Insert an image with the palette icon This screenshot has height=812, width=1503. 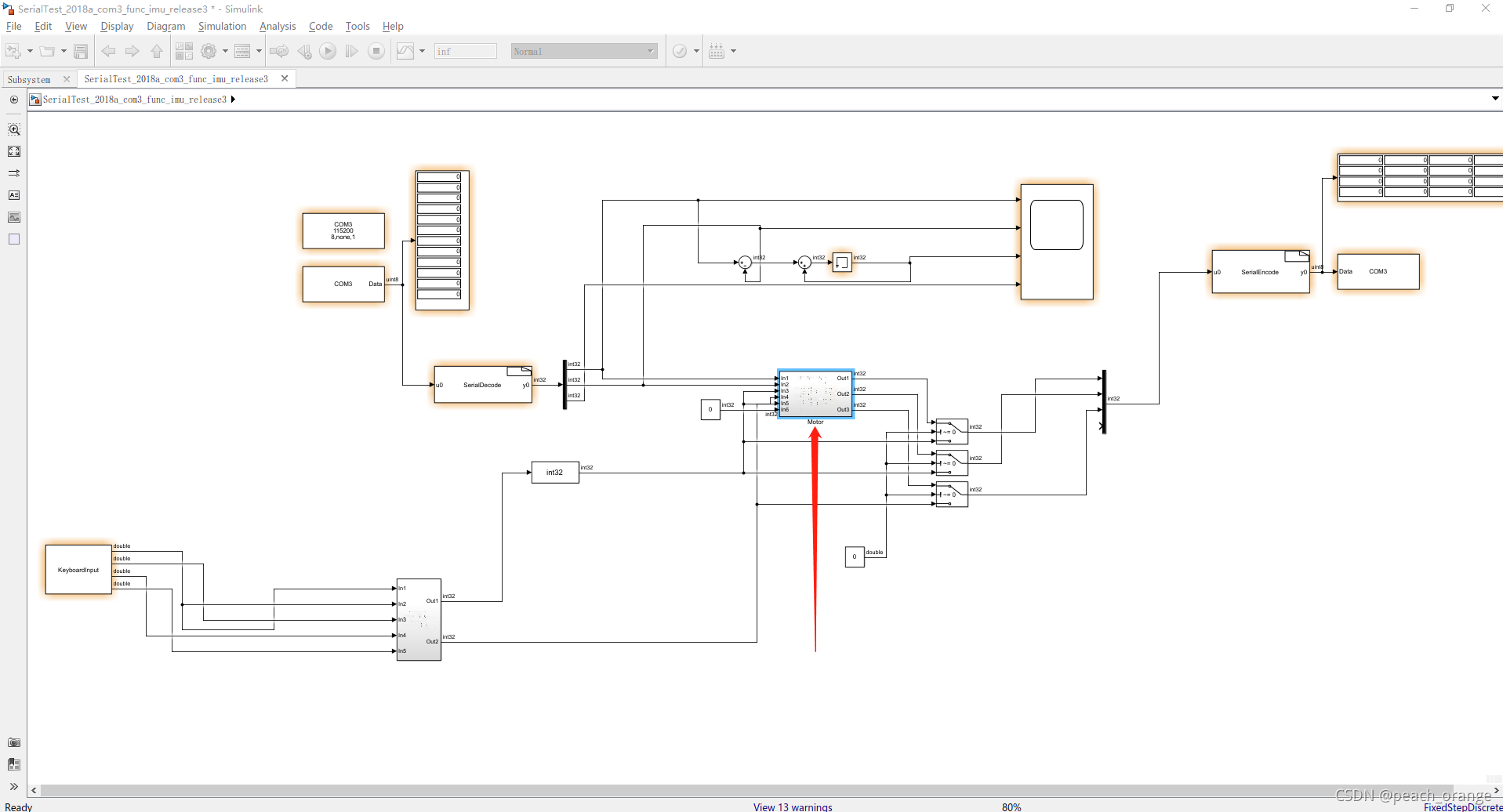14,217
